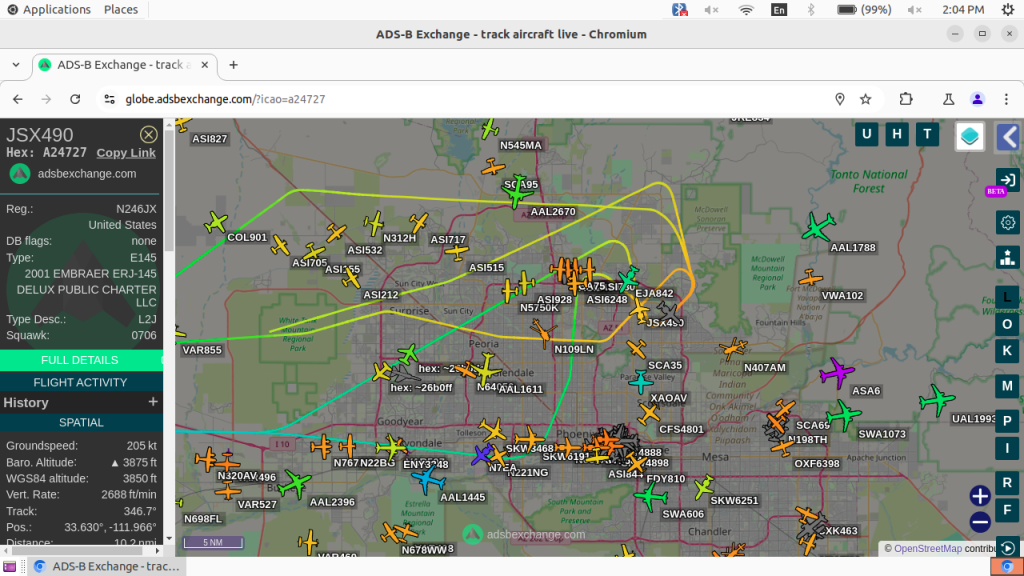Click the N545MA aircraft label
Screen dimensions: 1024x576
pyautogui.click(x=520, y=145)
